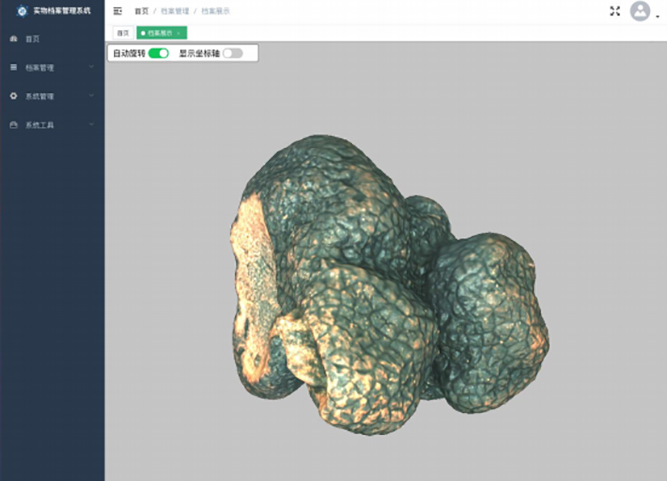Screen dimensions: 667x481
Task: Go to 首页 in the breadcrumb
Action: tap(142, 11)
